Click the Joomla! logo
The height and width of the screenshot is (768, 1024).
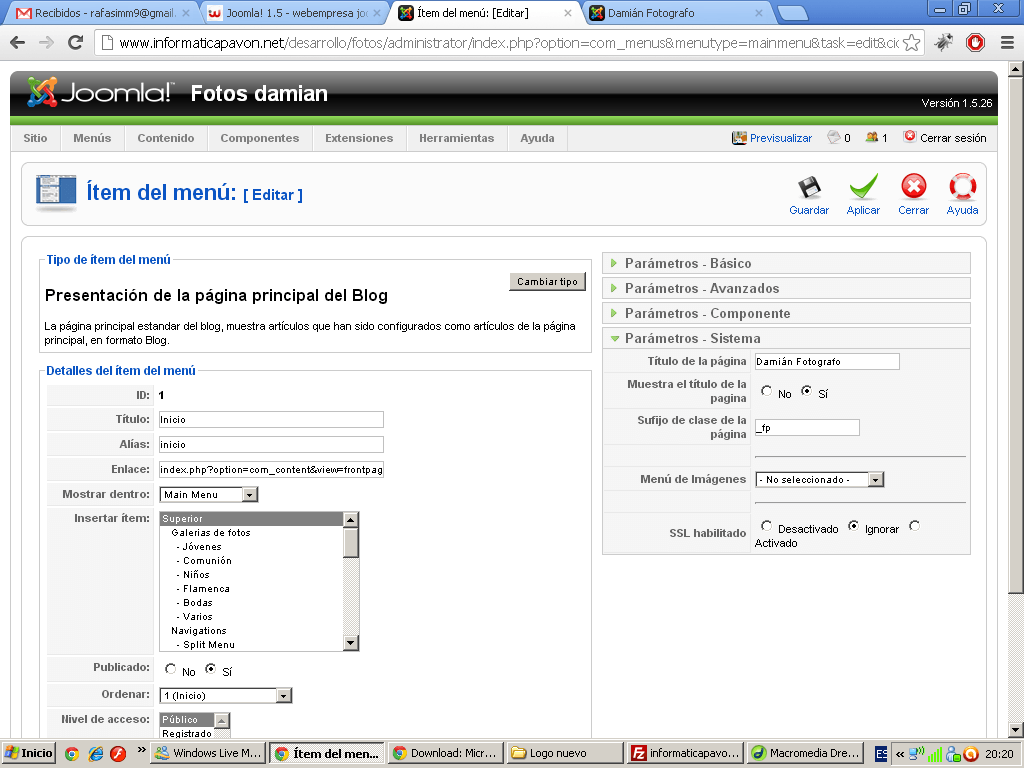click(x=100, y=93)
